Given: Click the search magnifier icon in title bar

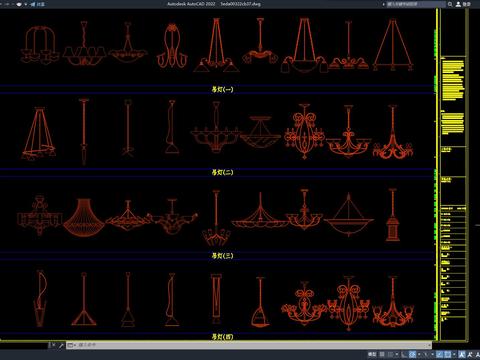Looking at the screenshot, I should click(450, 4).
